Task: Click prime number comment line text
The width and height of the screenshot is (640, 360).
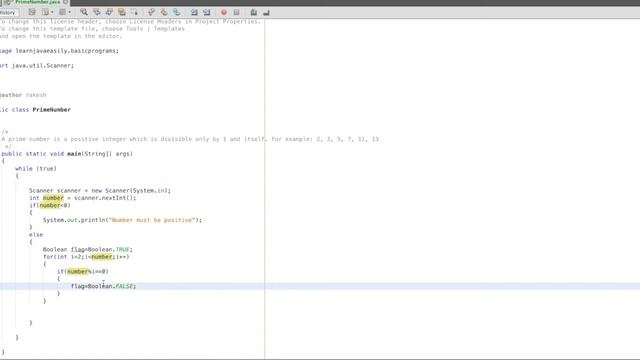Action: point(190,139)
